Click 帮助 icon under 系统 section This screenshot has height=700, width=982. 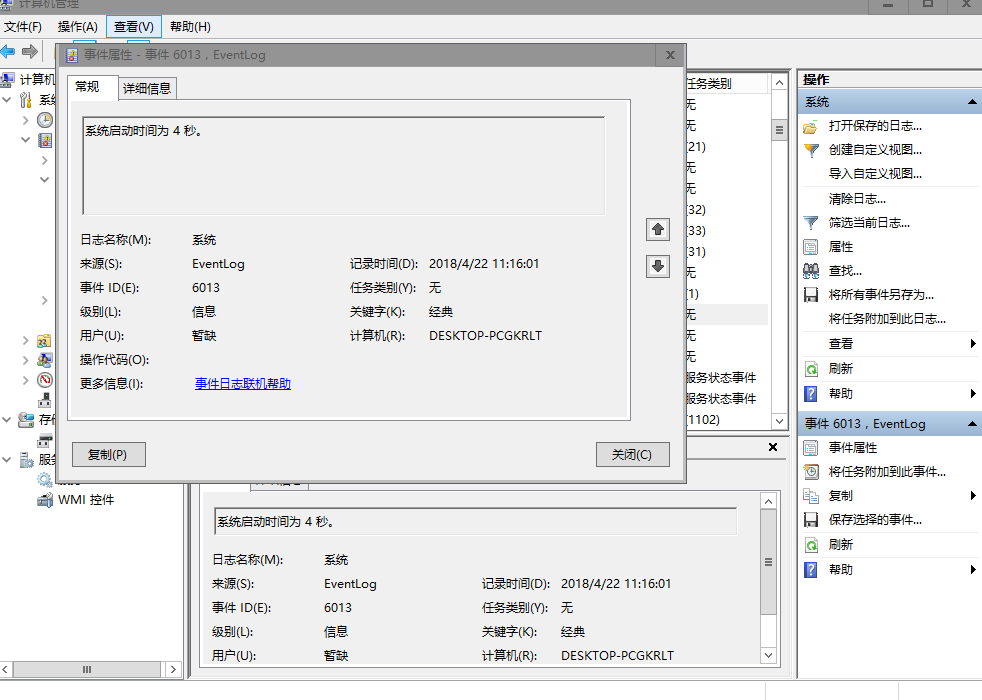point(810,394)
